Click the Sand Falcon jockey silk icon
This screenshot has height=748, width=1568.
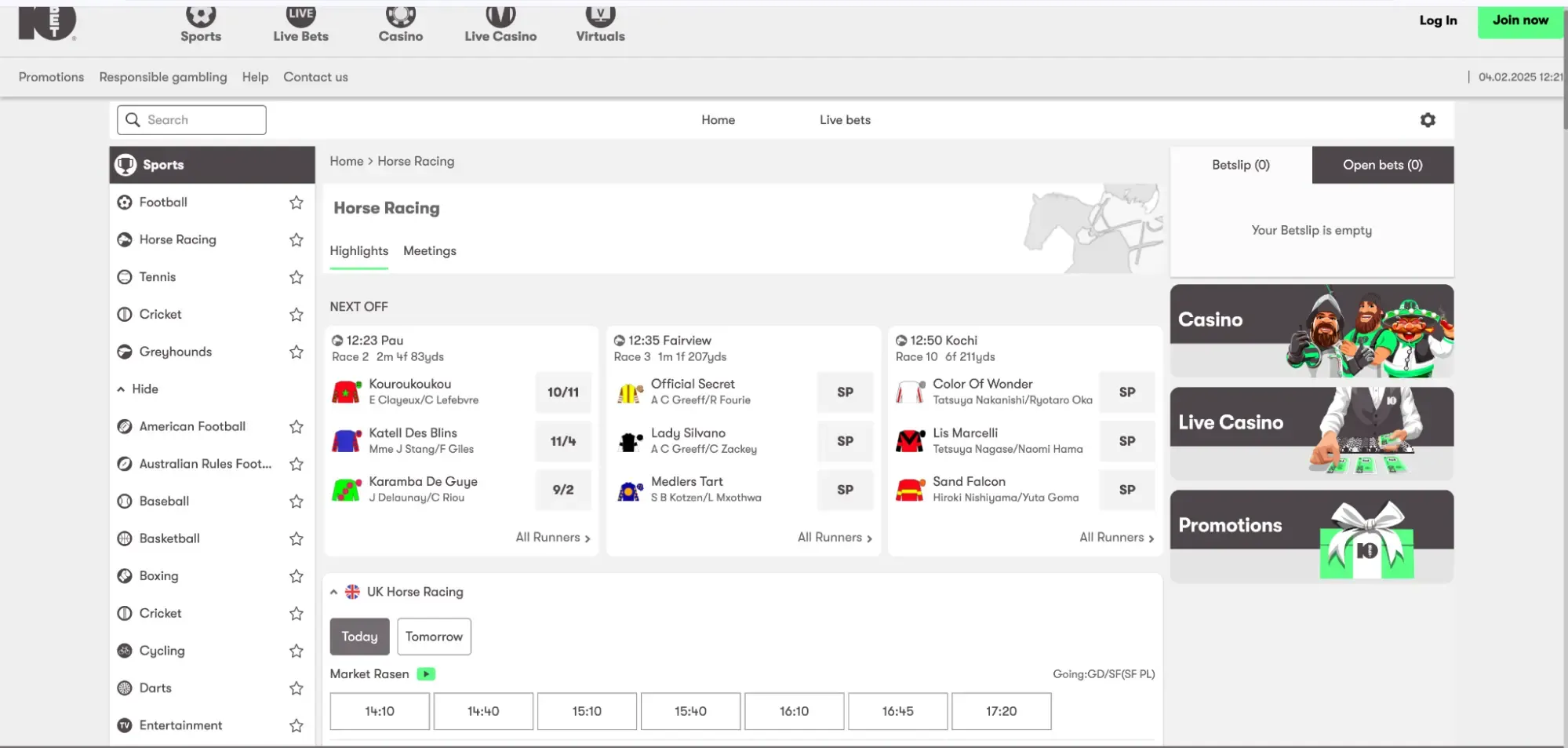[910, 490]
